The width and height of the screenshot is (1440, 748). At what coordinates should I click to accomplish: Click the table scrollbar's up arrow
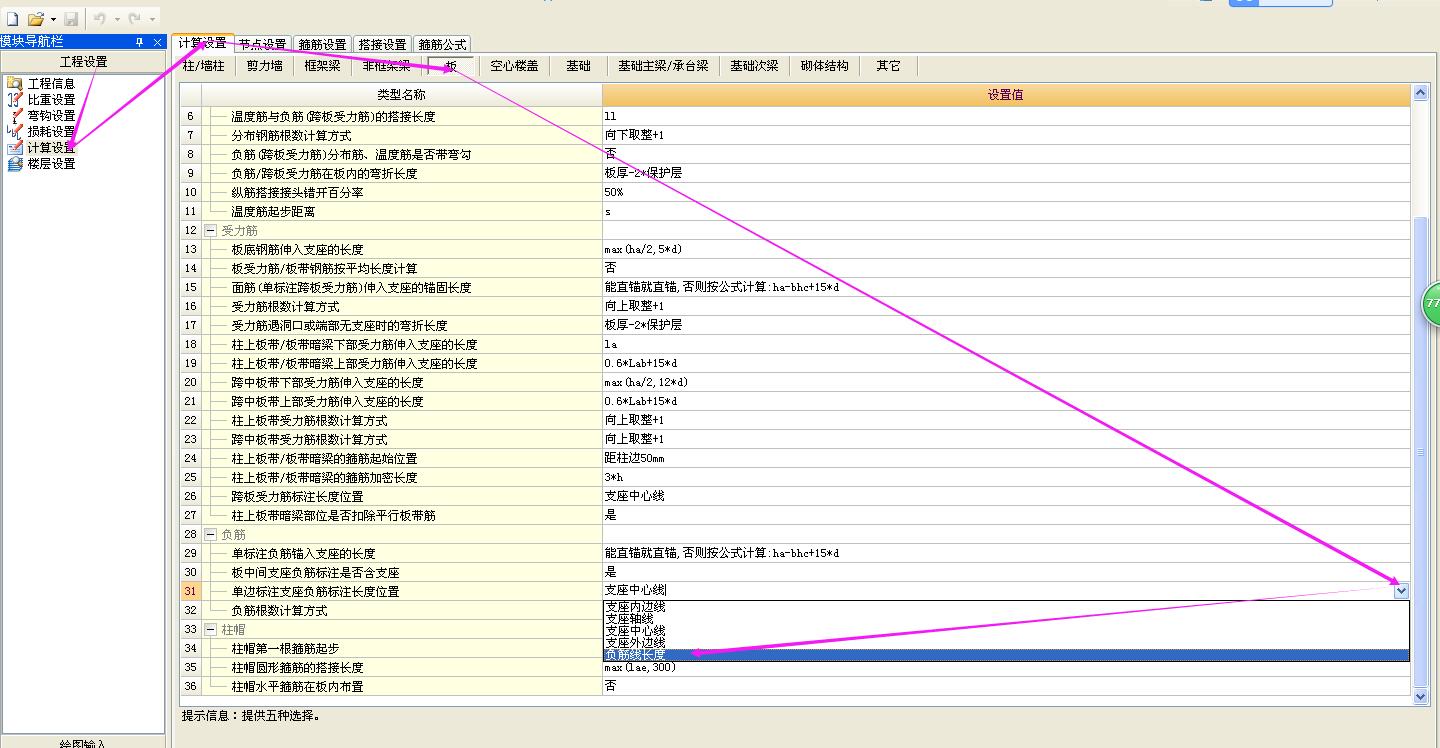point(1420,93)
